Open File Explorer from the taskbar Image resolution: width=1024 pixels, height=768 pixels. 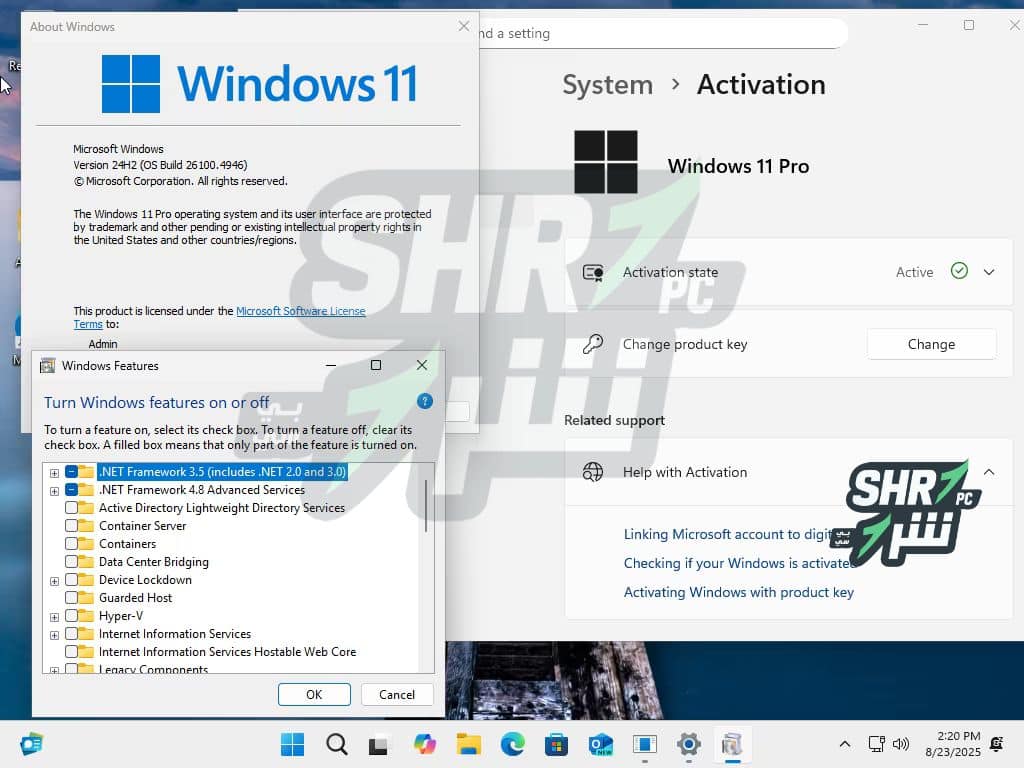(x=468, y=744)
